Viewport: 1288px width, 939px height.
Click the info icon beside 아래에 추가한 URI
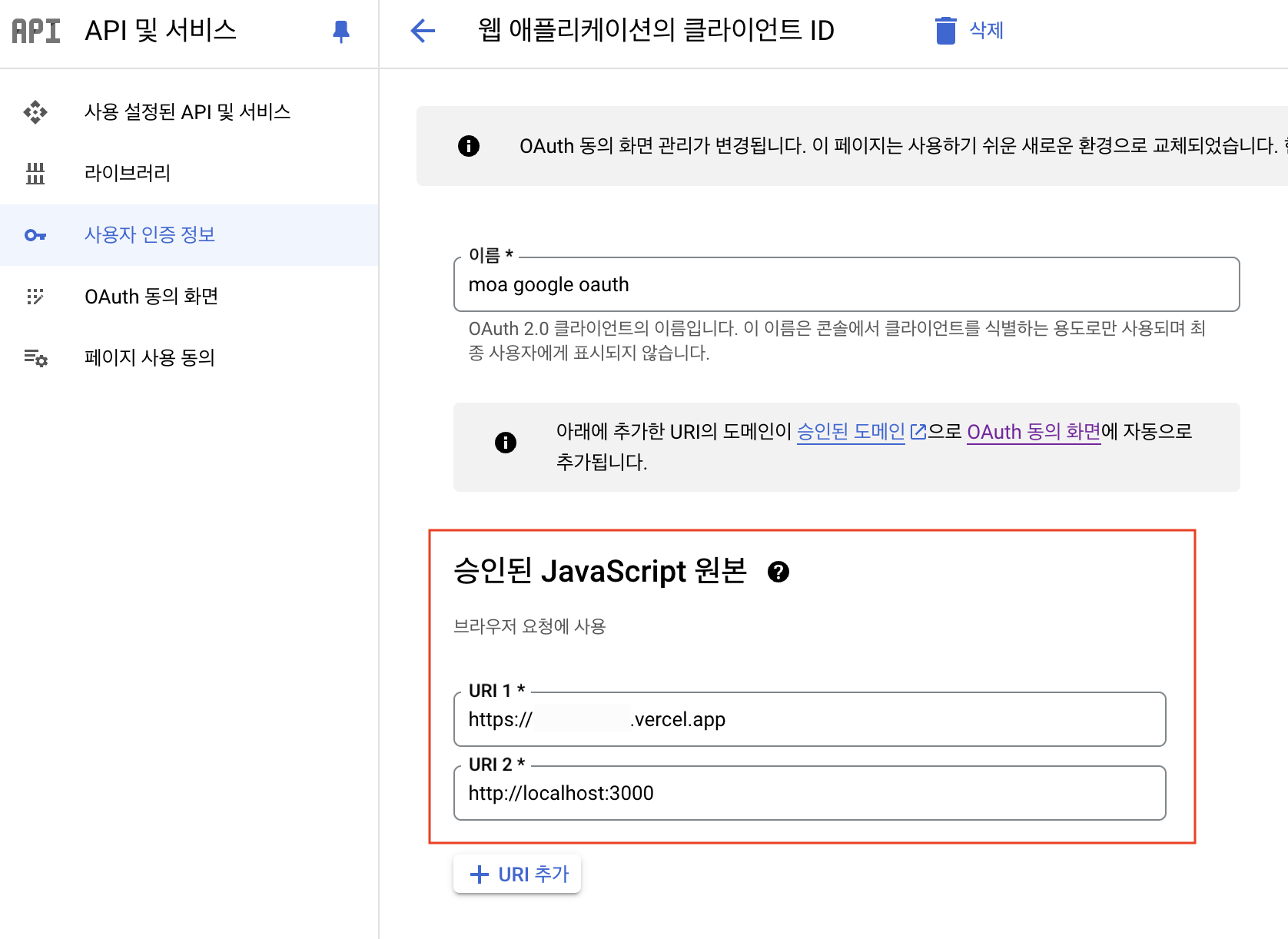(506, 443)
